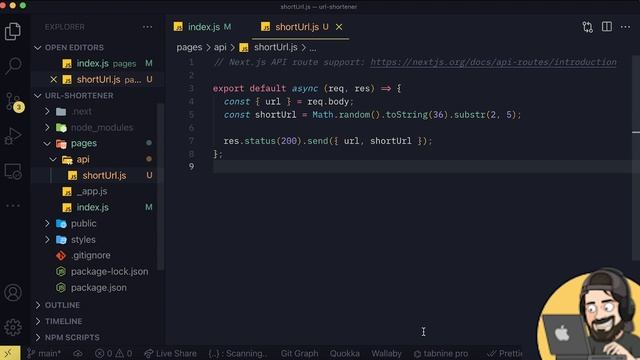This screenshot has width=640, height=360.
Task: Click Prettier status bar item
Action: tap(504, 353)
